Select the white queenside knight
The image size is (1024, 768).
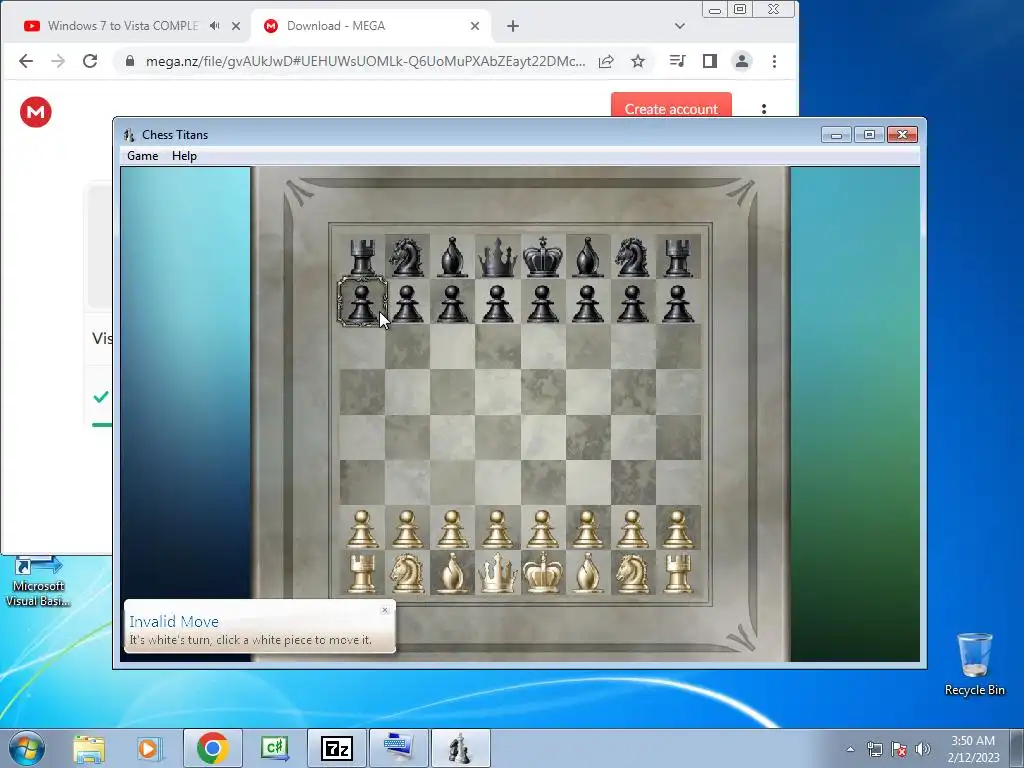pyautogui.click(x=408, y=573)
